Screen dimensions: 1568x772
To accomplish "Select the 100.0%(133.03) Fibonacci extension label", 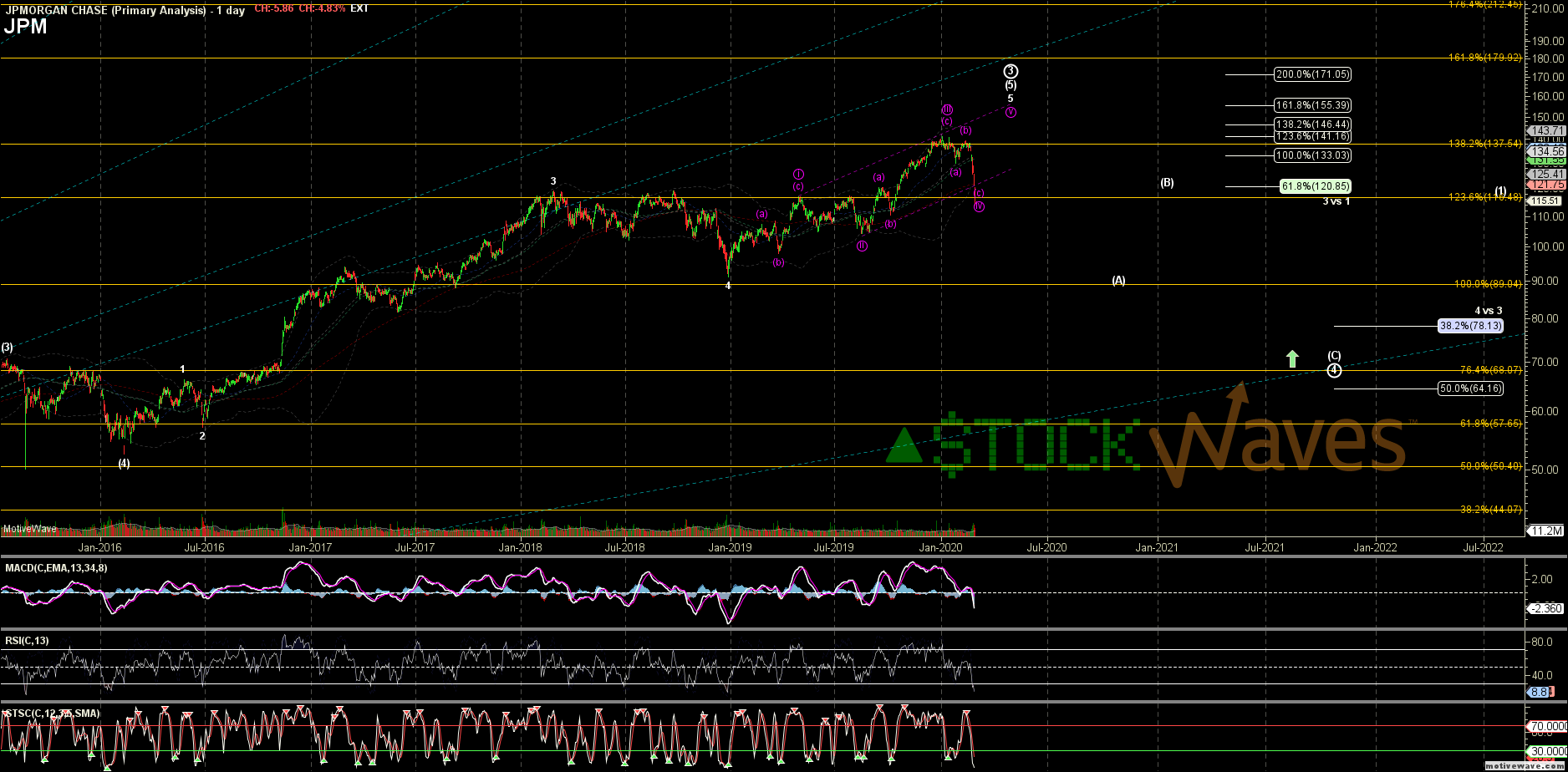I will [1312, 155].
